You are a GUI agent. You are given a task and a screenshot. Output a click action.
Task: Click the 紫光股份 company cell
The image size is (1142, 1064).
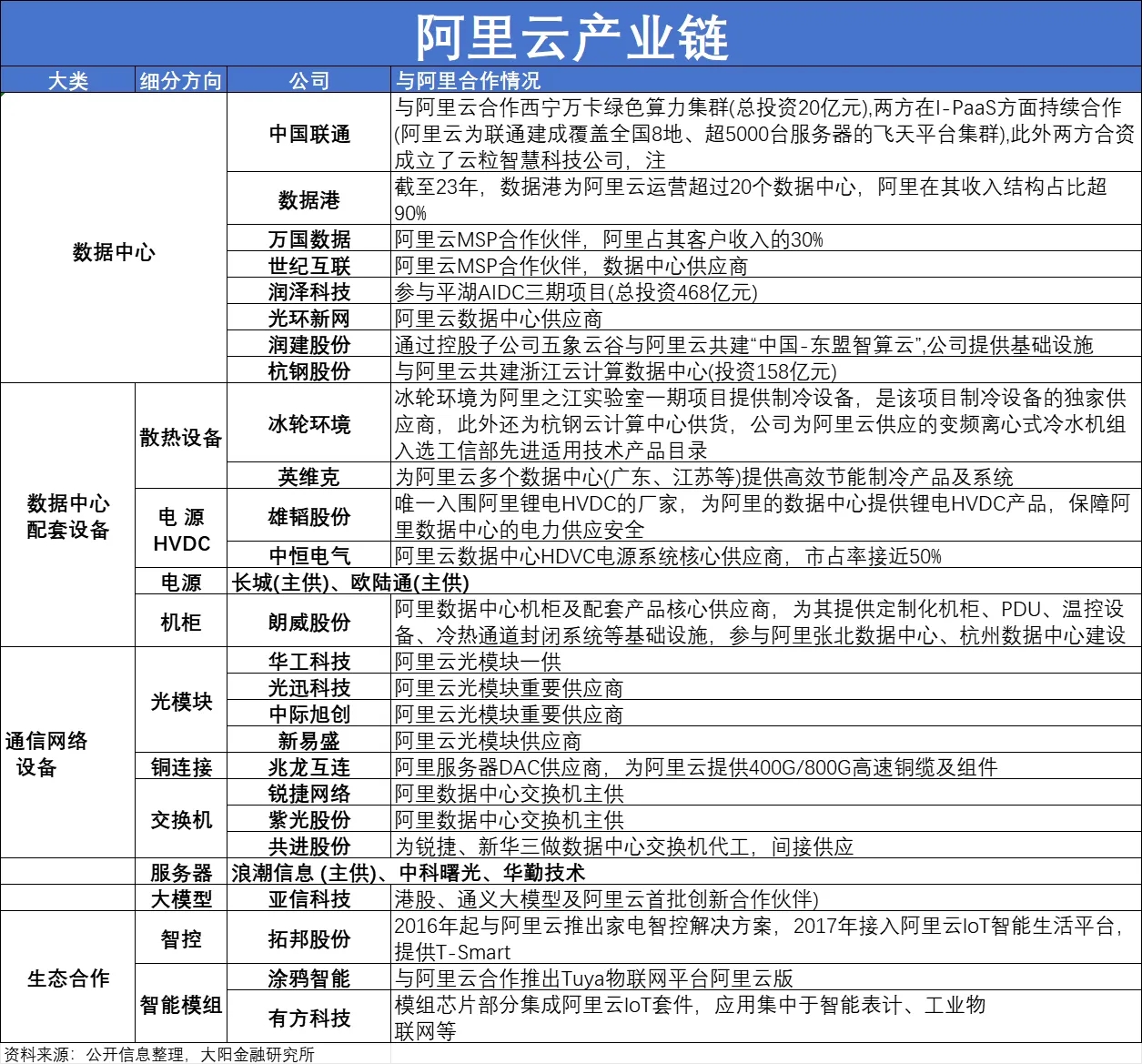[309, 820]
